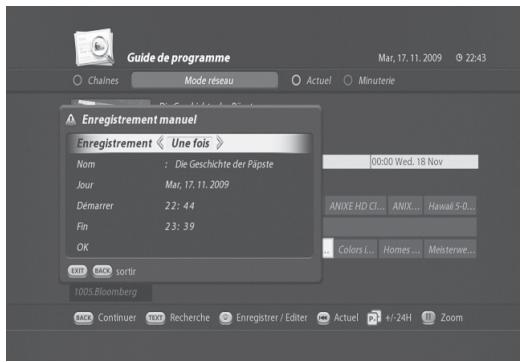Click the 00:00 Wed. 18 Nov timeline marker
Image resolution: width=521 pixels, height=362 pixels.
(x=407, y=162)
